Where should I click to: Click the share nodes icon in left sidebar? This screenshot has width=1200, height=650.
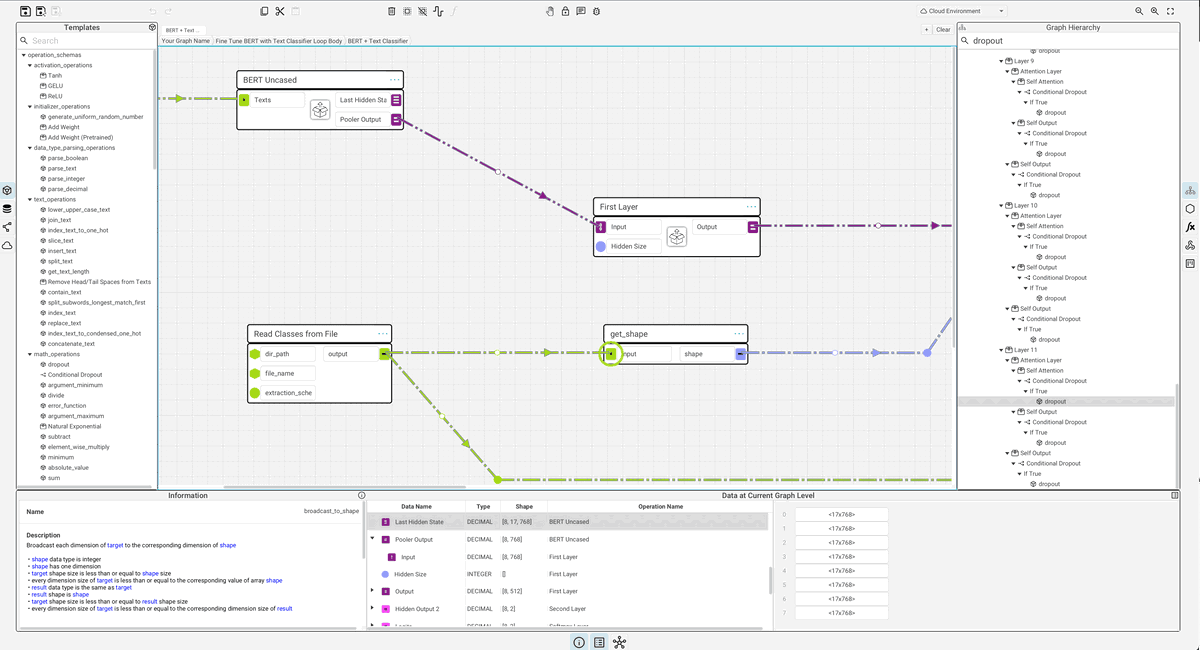click(7, 227)
